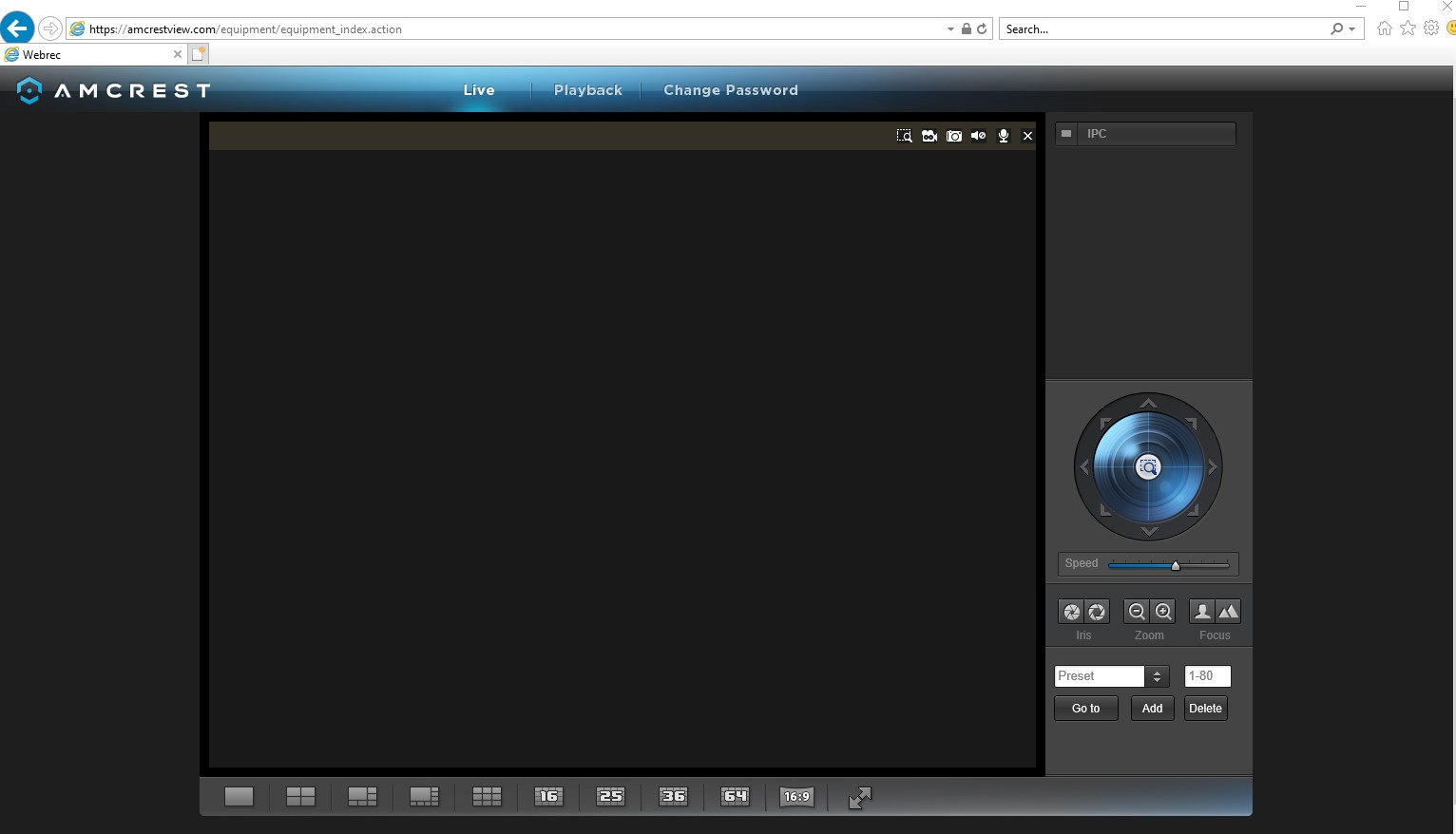Switch to 36-channel layout

(673, 796)
